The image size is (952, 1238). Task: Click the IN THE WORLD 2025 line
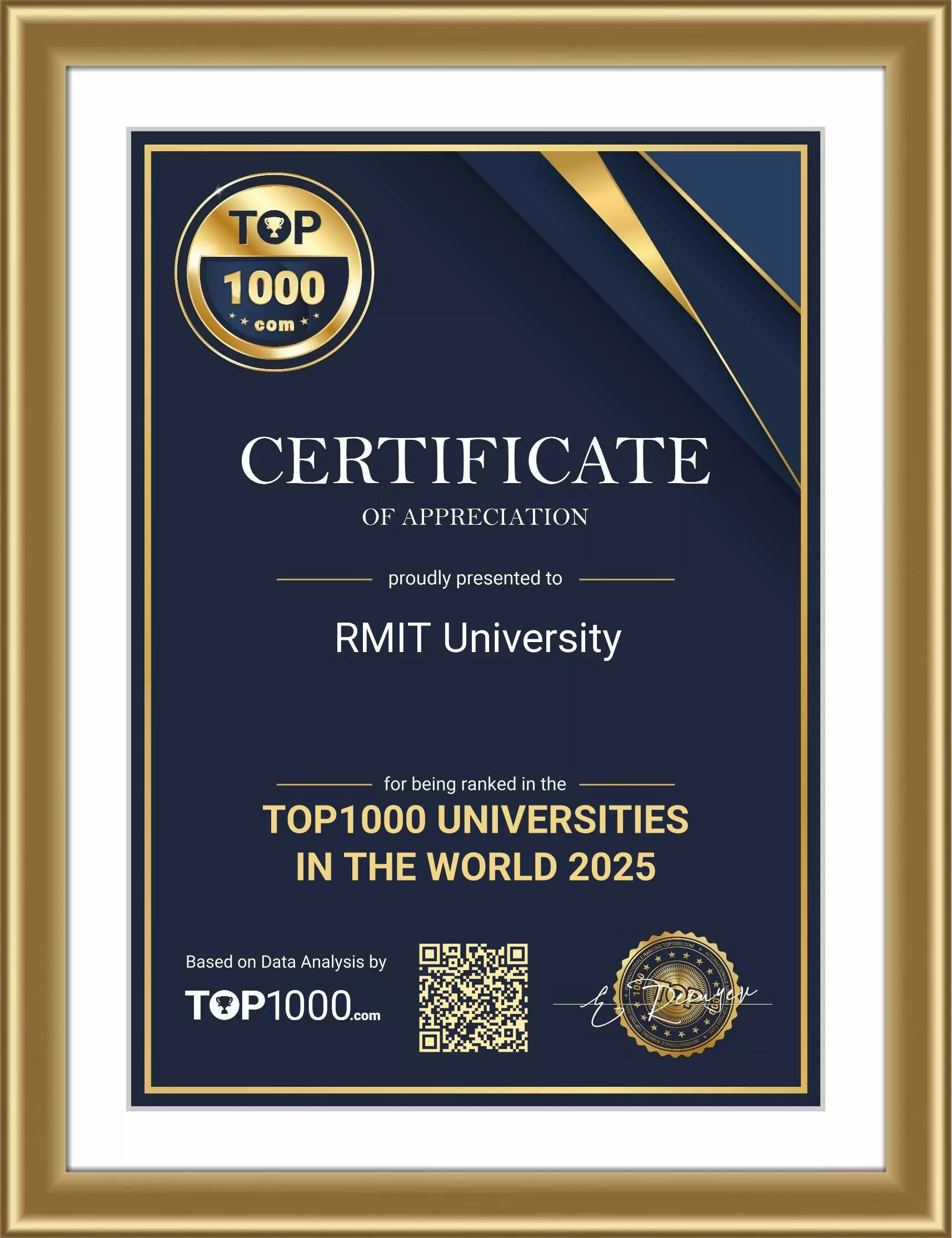click(475, 867)
